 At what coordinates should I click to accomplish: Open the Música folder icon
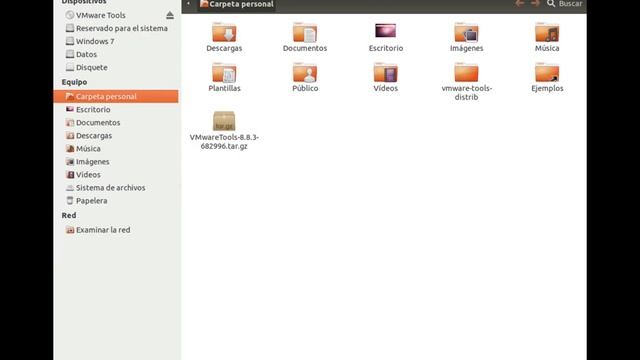[547, 32]
